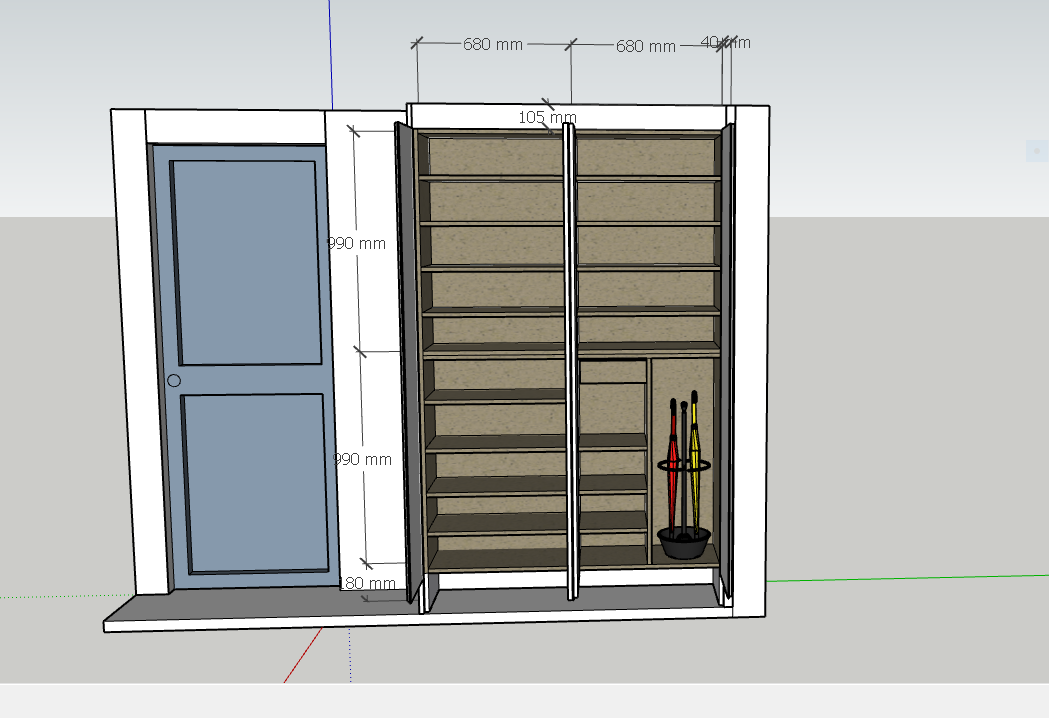The height and width of the screenshot is (718, 1049).
Task: Pick the blue vertical axis line
Action: click(331, 55)
